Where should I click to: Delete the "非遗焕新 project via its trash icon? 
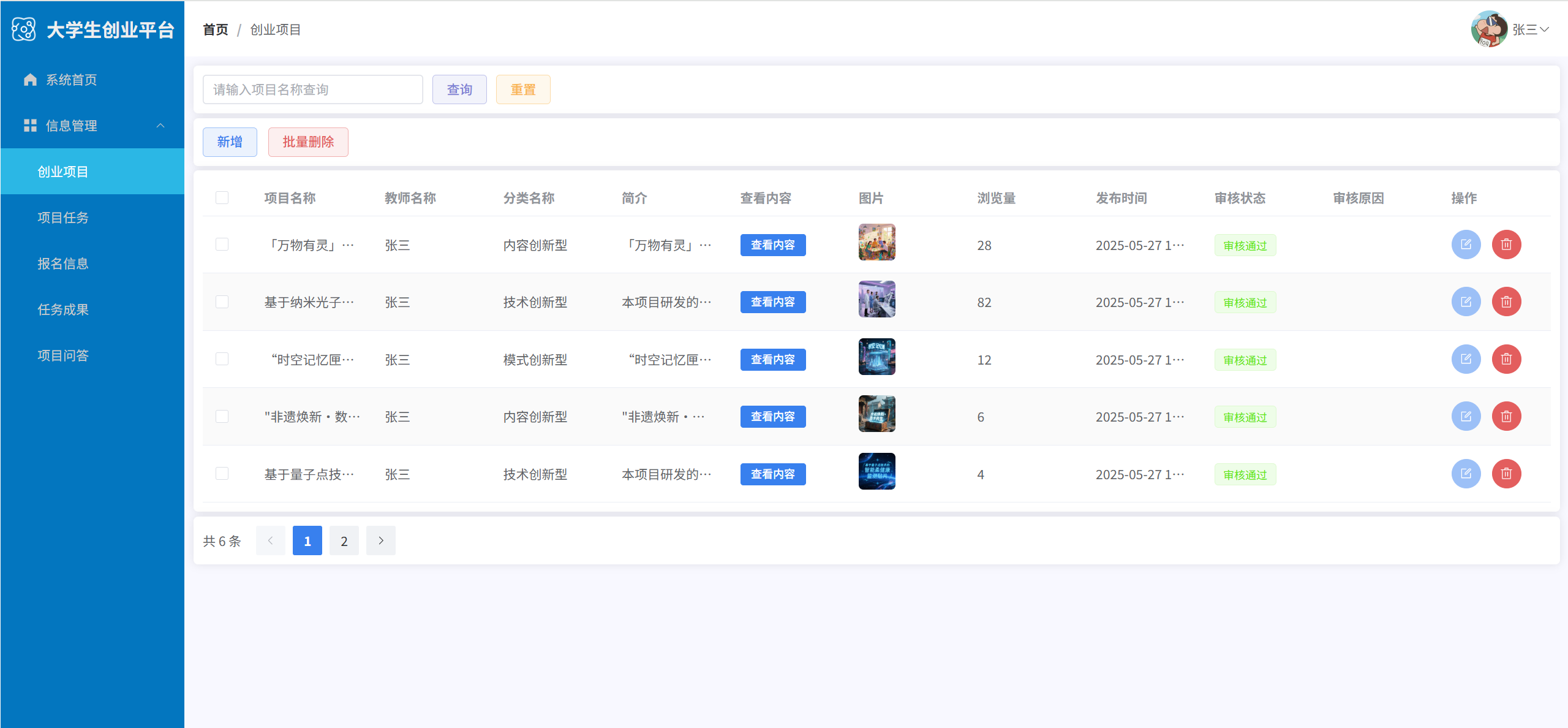point(1506,417)
